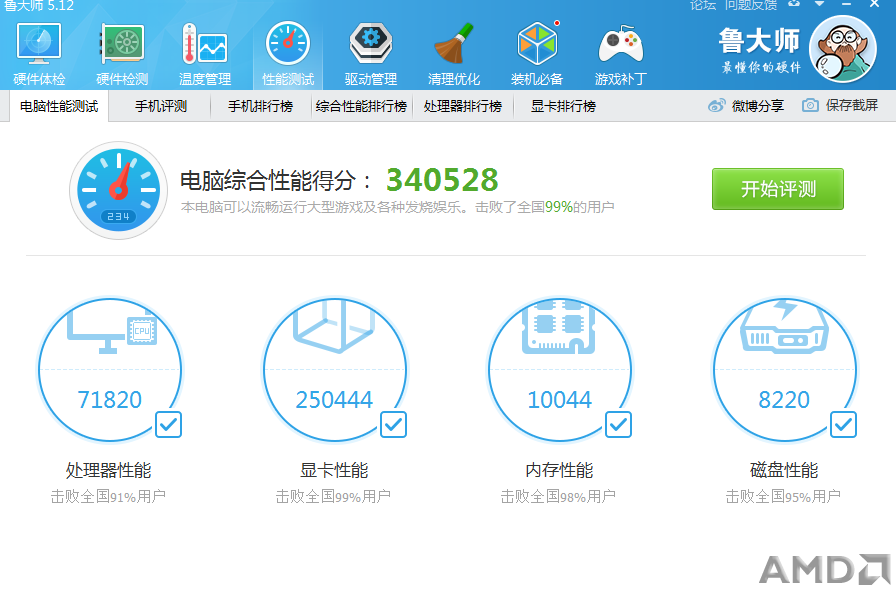Switch to 手机排行榜 tab
This screenshot has width=896, height=590.
point(261,106)
